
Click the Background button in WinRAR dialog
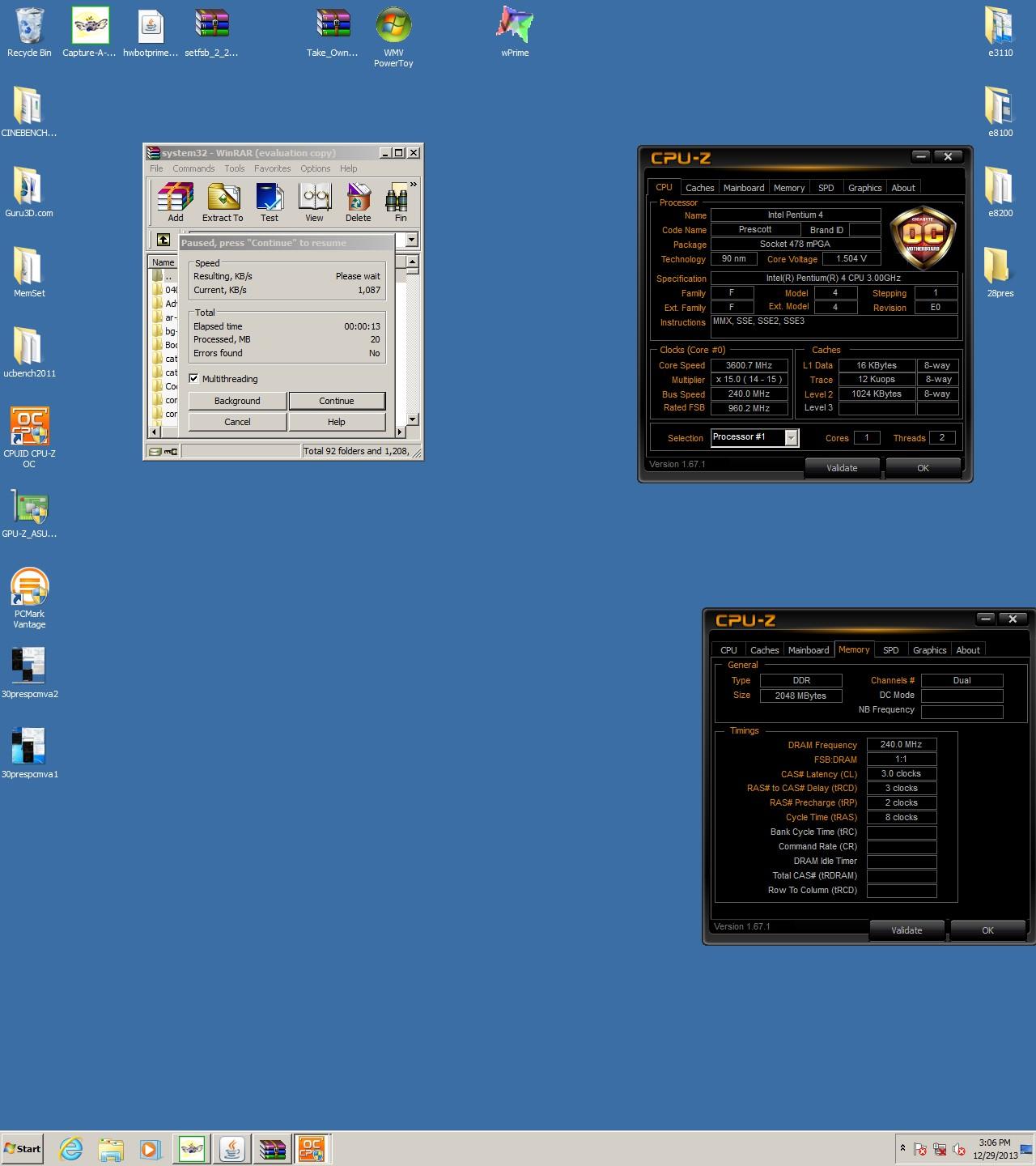(237, 401)
